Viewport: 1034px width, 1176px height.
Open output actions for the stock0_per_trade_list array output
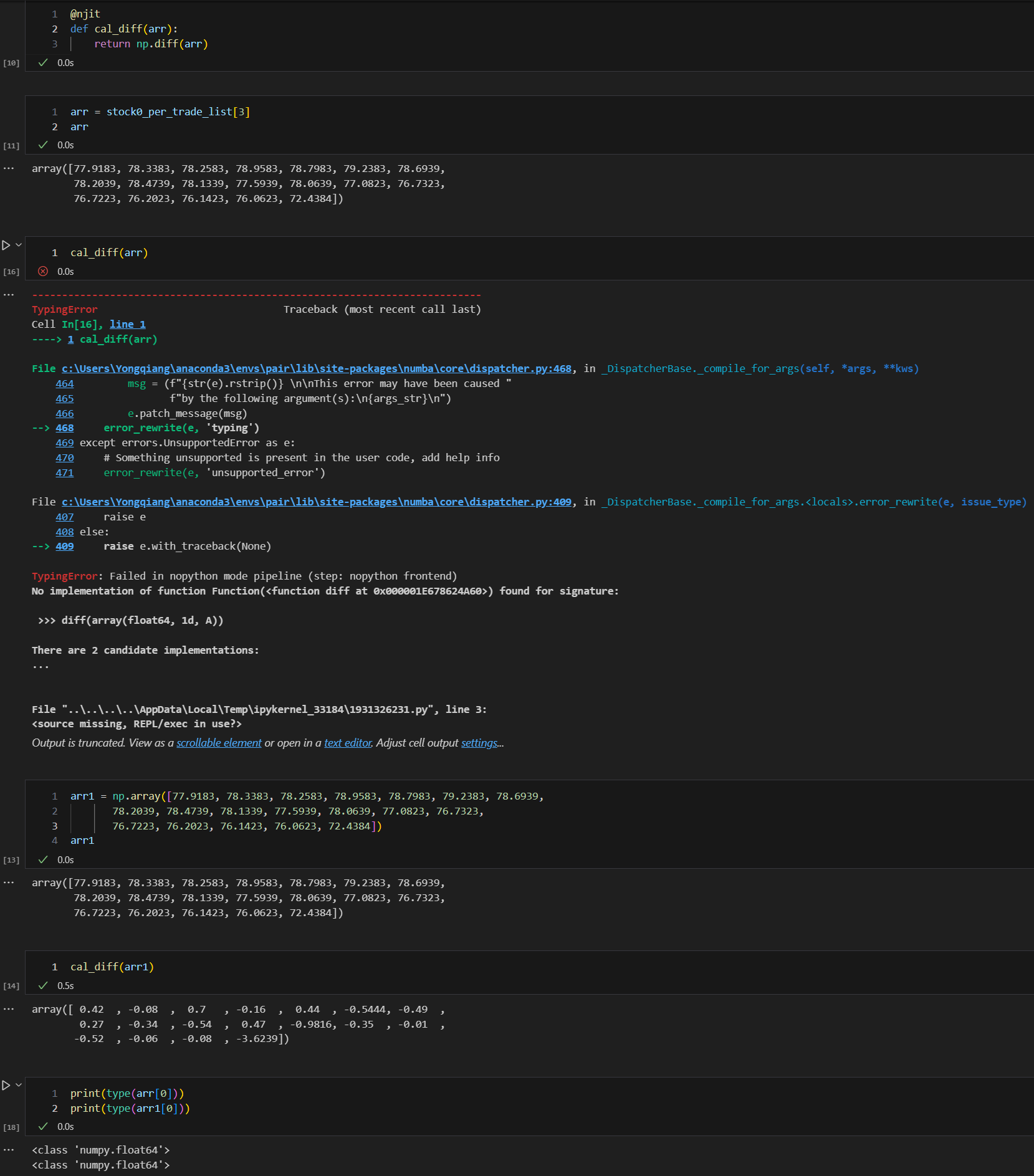click(x=9, y=168)
